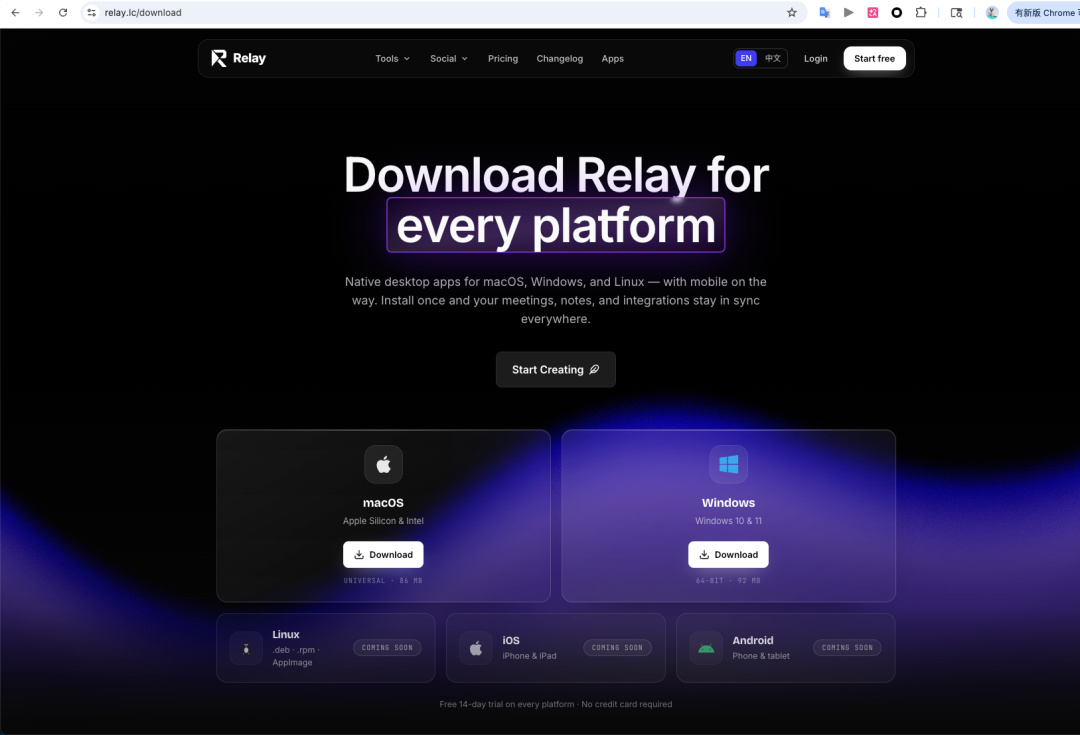Expand the Social dropdown menu

[x=449, y=59]
